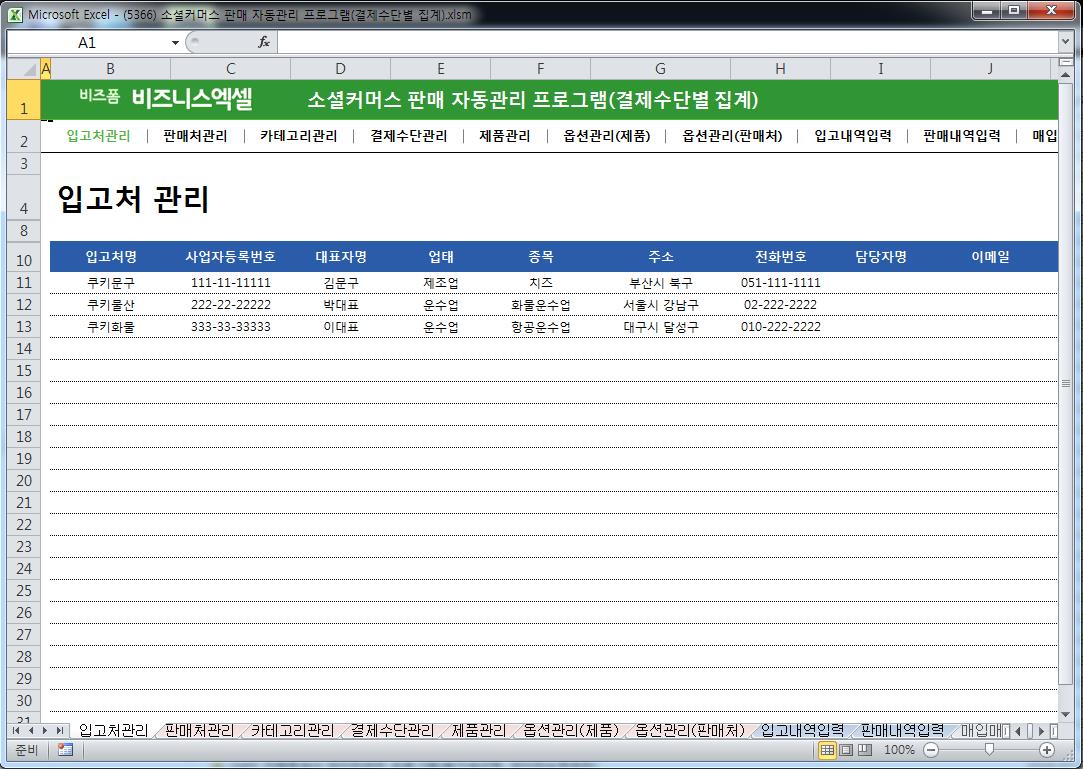Click the Excel application icon in title bar
Image resolution: width=1083 pixels, height=769 pixels.
tap(15, 14)
